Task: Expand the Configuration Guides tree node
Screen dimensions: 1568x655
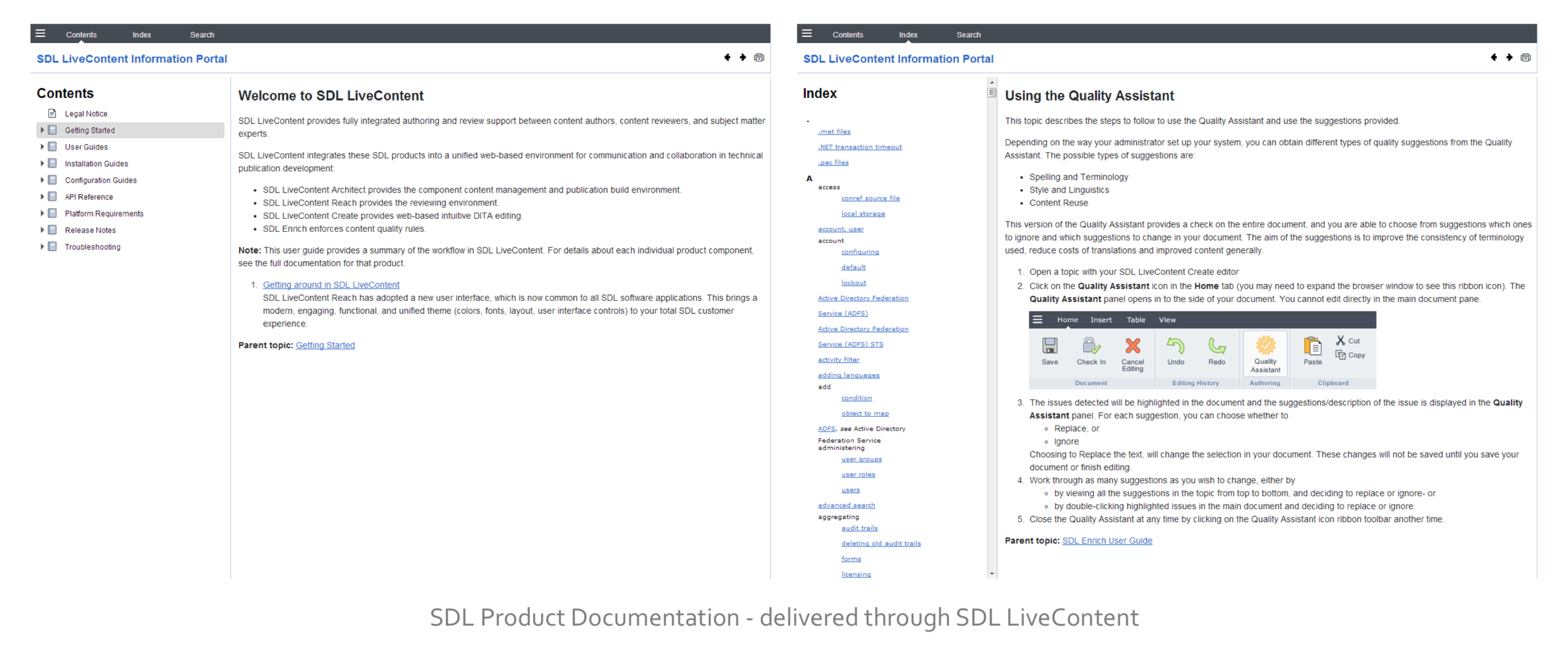Action: (x=42, y=180)
